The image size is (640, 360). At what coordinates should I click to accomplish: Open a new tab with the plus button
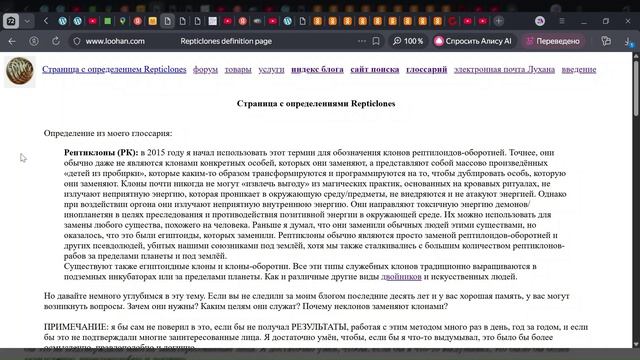pos(499,21)
